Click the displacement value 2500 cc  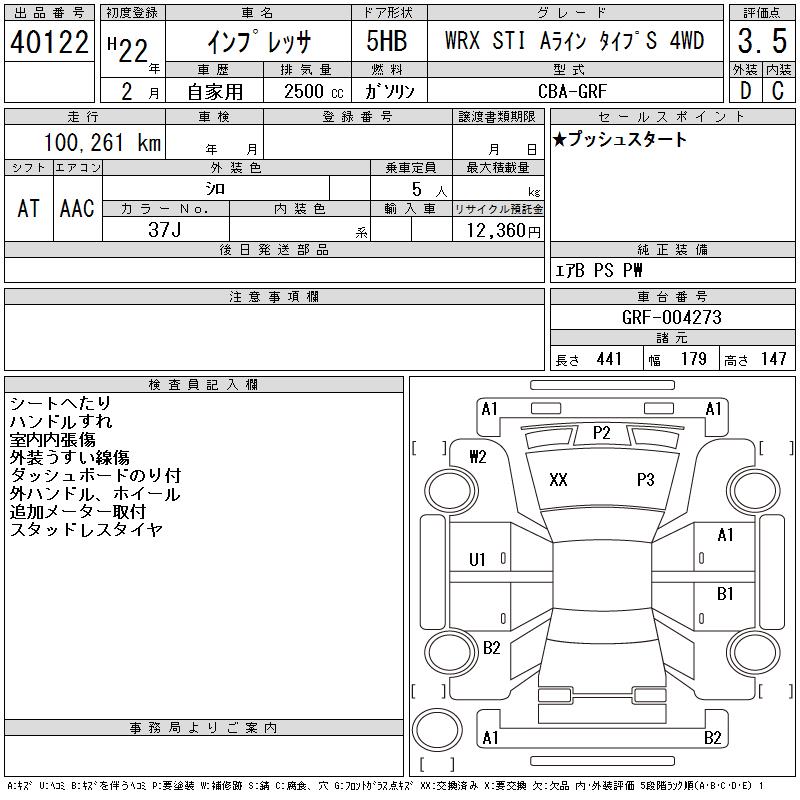[314, 92]
